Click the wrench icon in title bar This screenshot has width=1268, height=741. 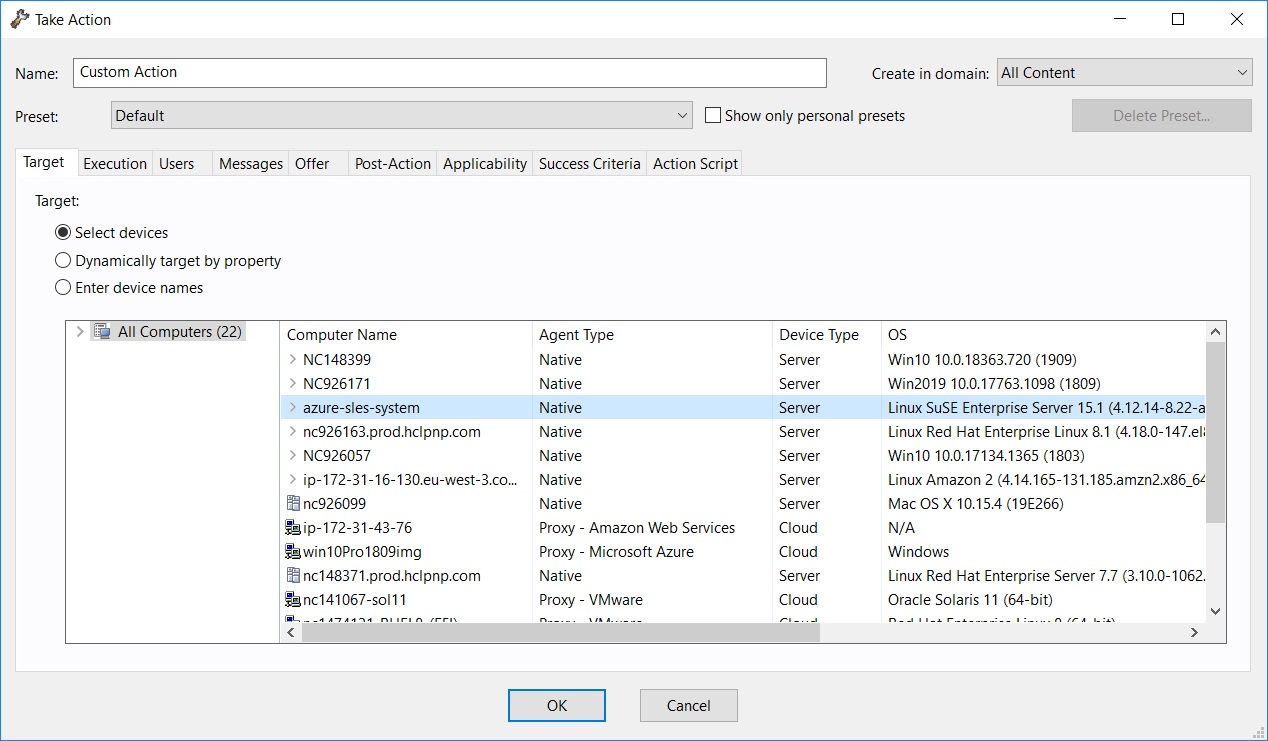click(19, 19)
